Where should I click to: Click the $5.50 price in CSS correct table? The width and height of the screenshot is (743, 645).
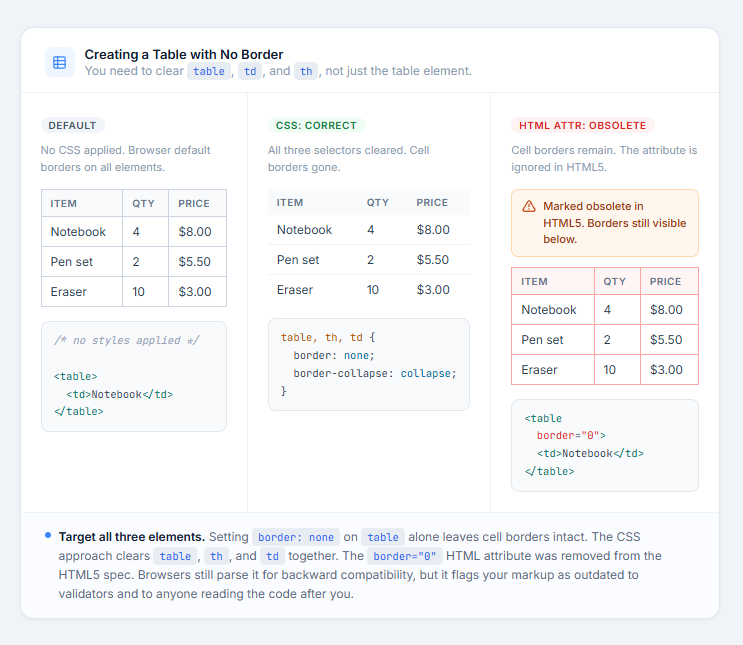tap(433, 260)
